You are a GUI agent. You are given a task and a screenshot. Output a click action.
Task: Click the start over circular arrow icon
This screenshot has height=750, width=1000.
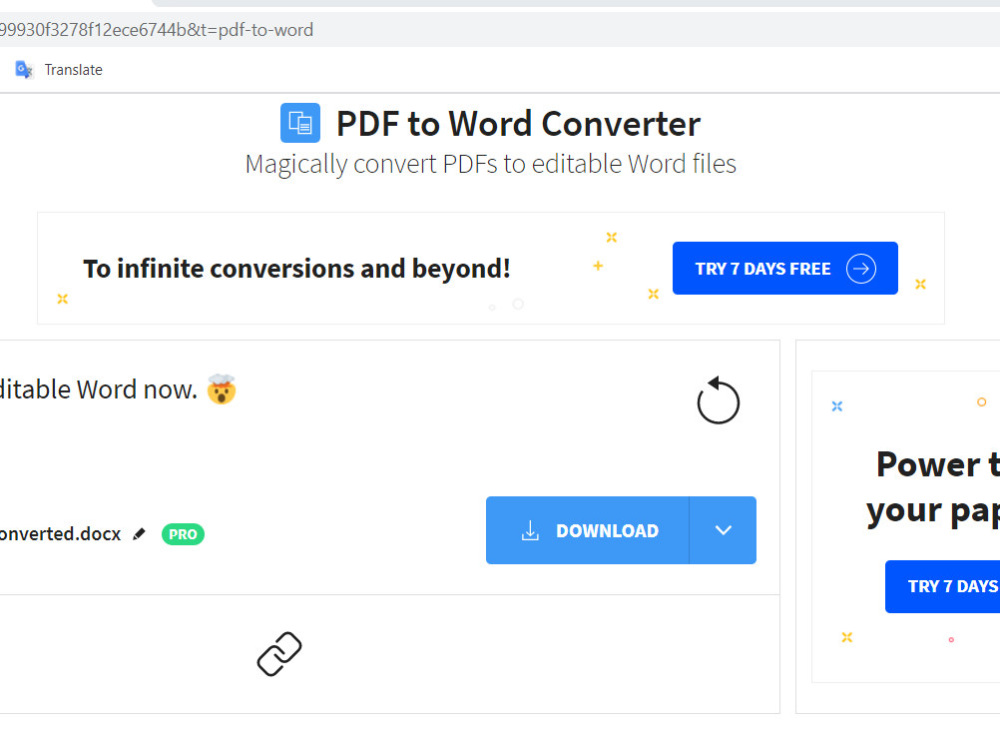click(718, 401)
